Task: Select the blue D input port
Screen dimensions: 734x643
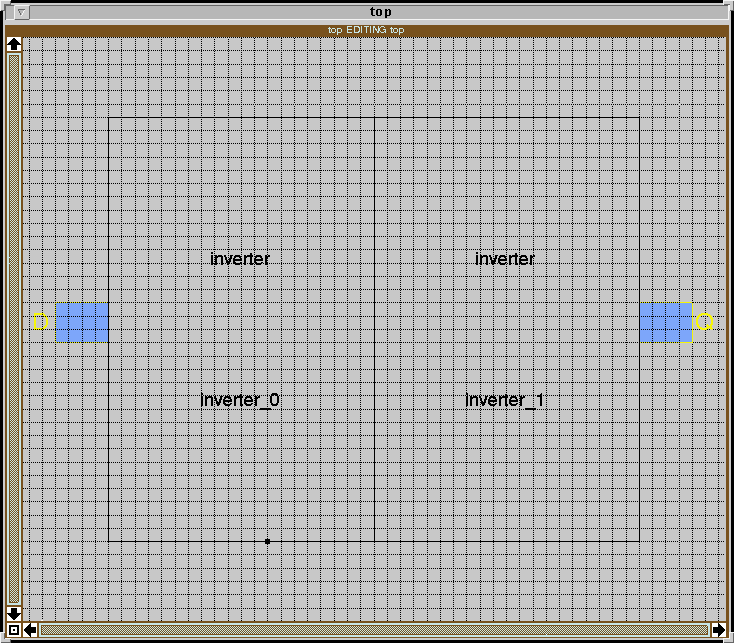Action: click(82, 322)
